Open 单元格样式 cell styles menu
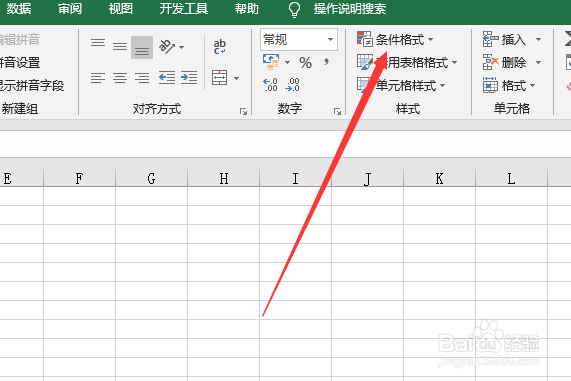The image size is (571, 381). [401, 86]
